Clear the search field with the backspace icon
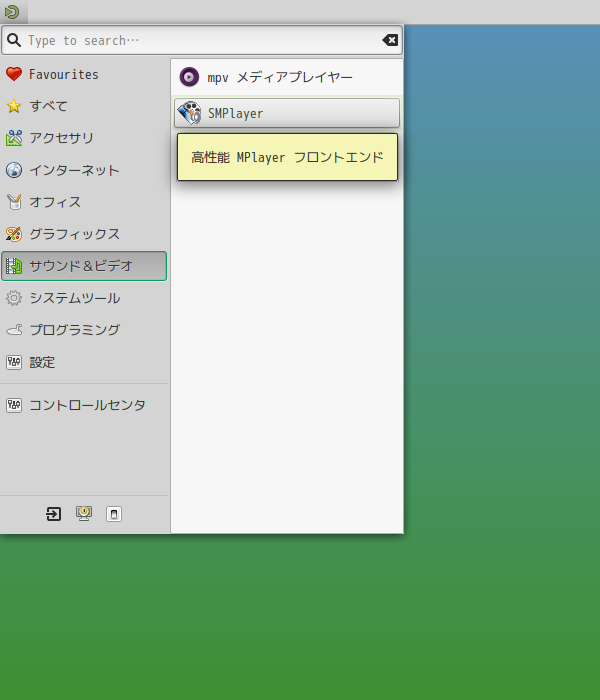Image resolution: width=600 pixels, height=700 pixels. point(390,40)
